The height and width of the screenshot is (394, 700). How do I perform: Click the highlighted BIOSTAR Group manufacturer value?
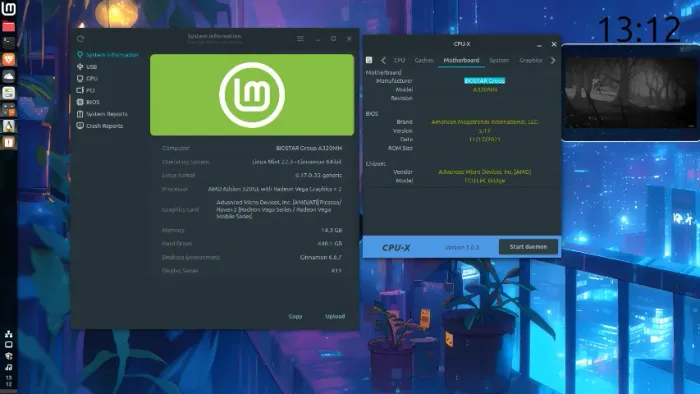[484, 81]
